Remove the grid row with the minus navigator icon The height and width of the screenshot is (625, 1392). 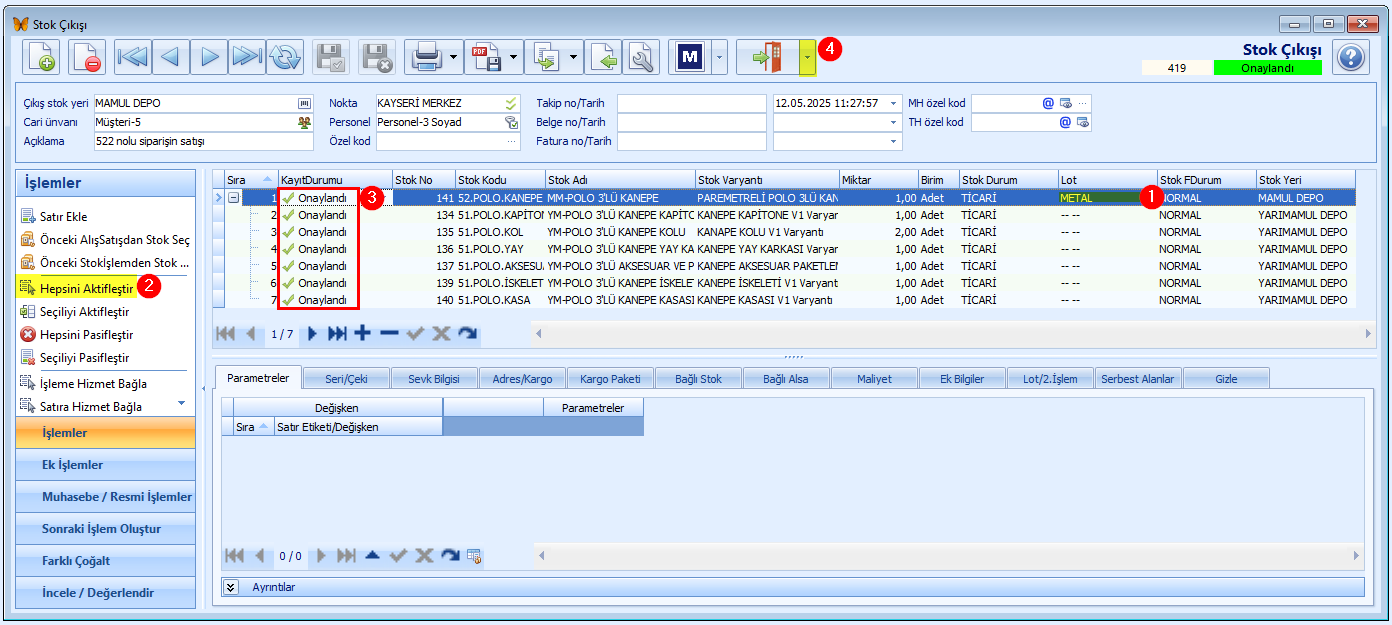[389, 333]
